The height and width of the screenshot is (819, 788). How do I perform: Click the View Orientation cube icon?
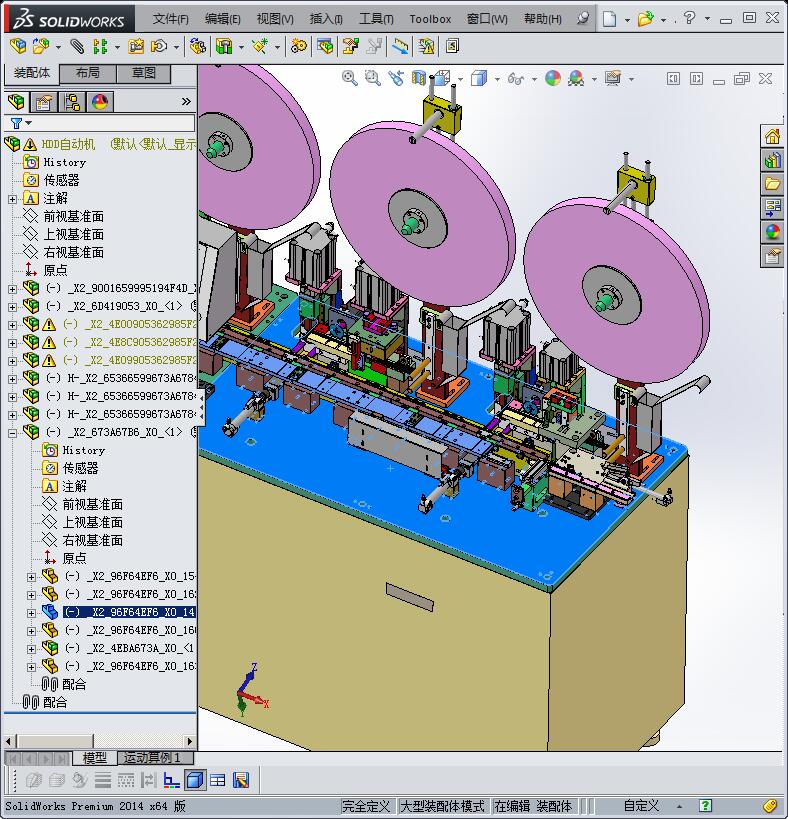pyautogui.click(x=442, y=78)
